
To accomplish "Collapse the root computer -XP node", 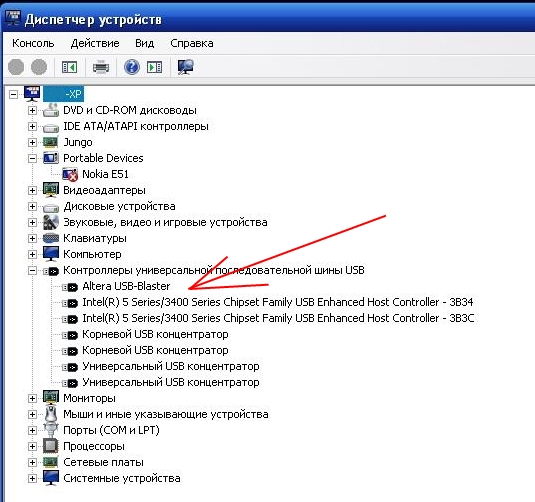I will point(13,94).
